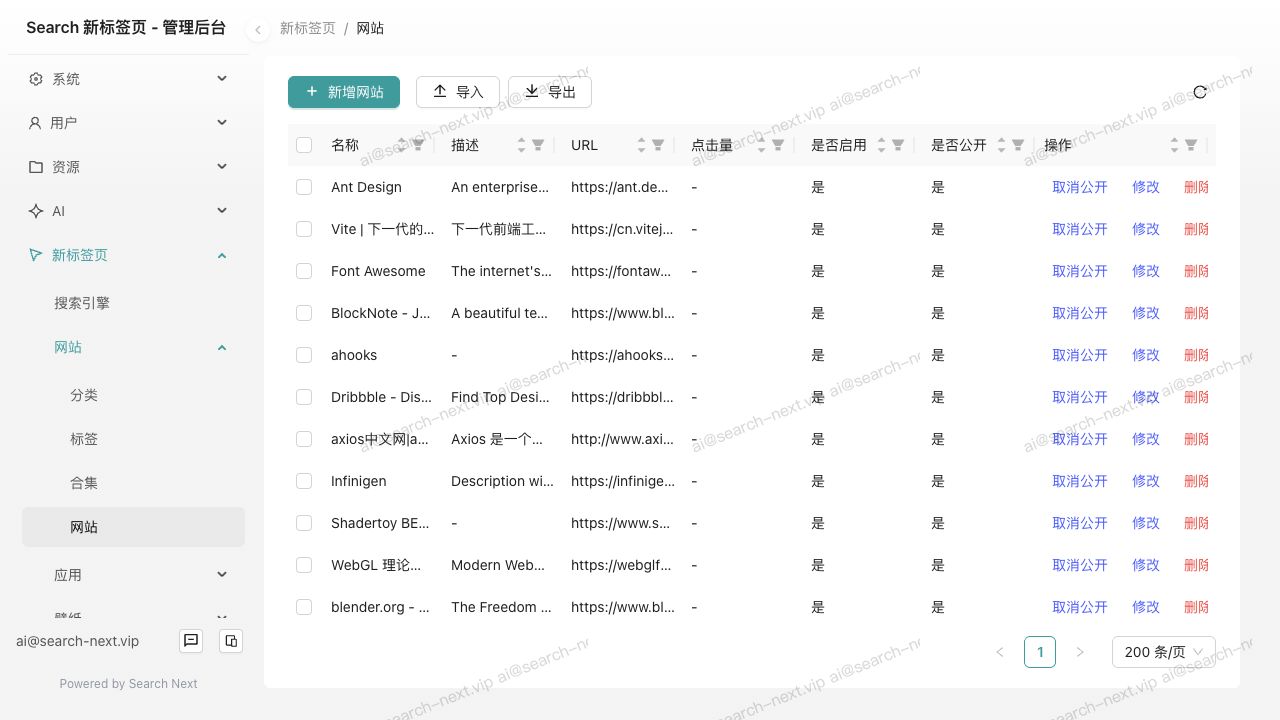Screen dimensions: 1280x720
Task: Select the Vite row checkbox
Action: click(304, 229)
